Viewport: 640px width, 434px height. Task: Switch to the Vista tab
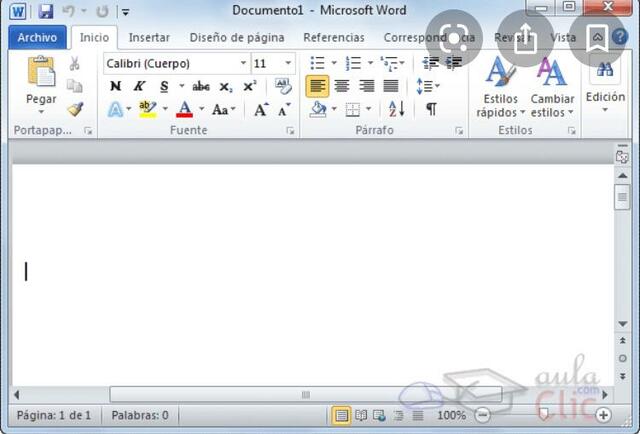click(563, 38)
